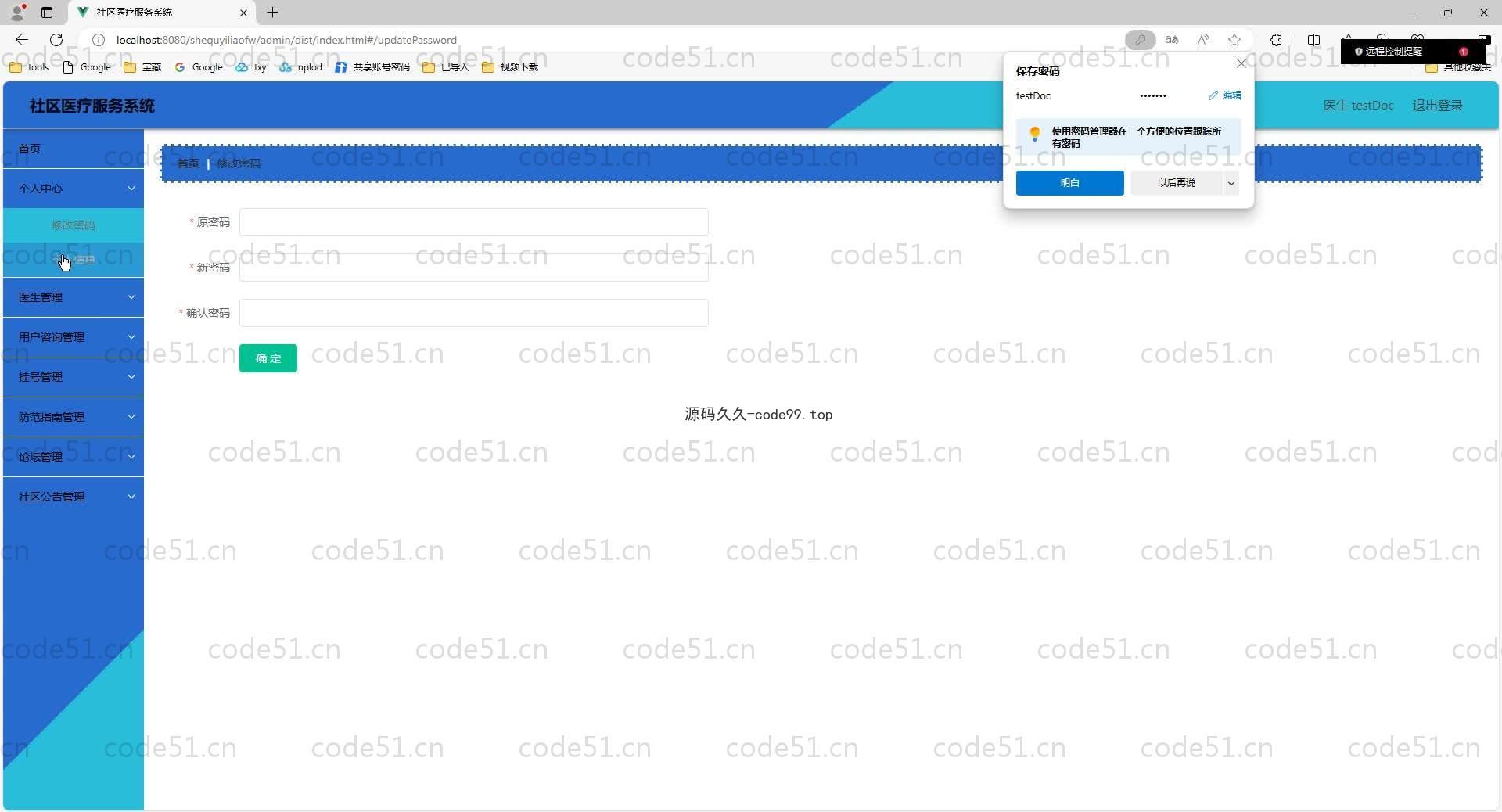Click the testDoc username in password popup

(1033, 95)
